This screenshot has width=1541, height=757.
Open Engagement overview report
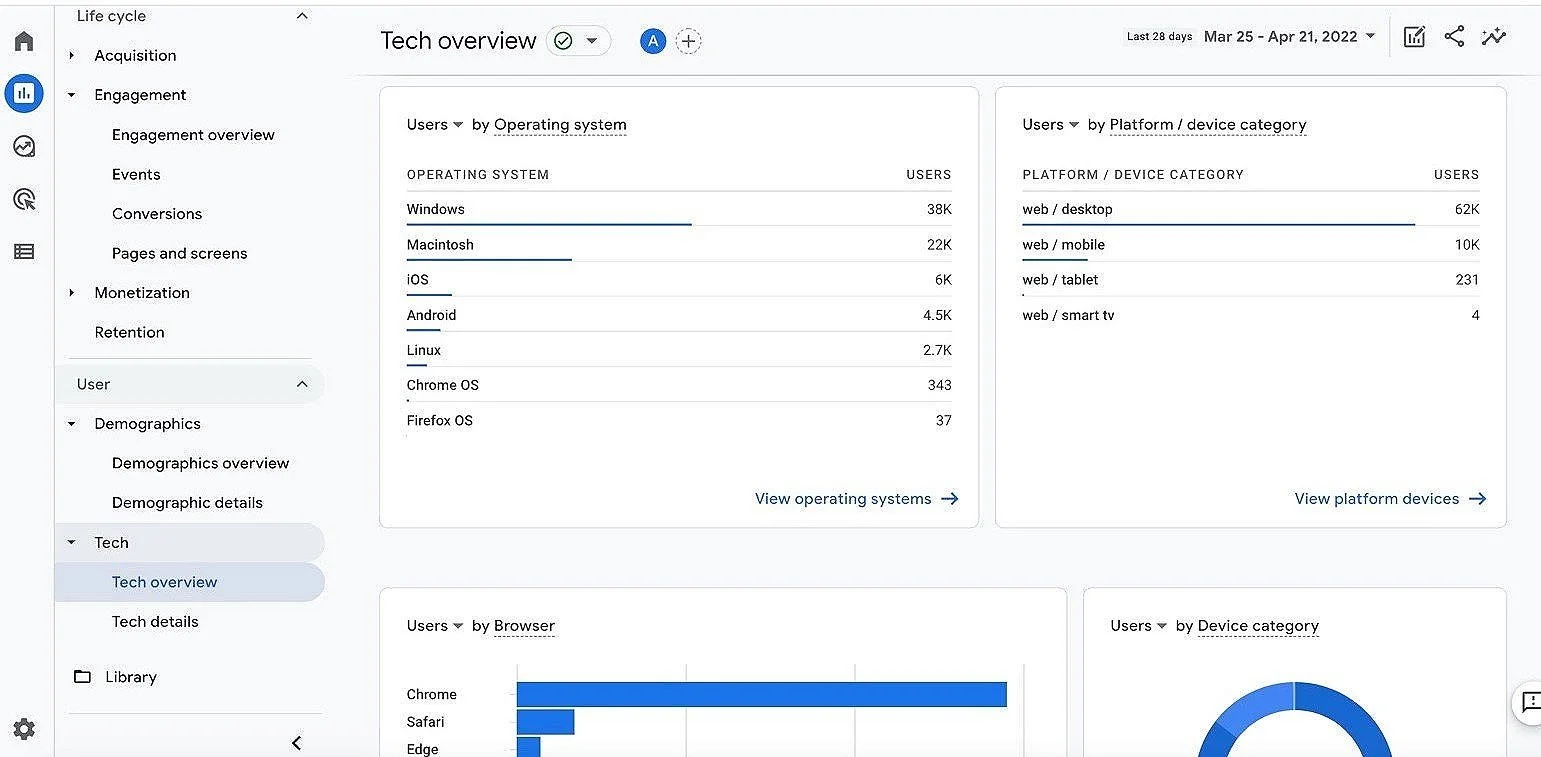pyautogui.click(x=193, y=135)
